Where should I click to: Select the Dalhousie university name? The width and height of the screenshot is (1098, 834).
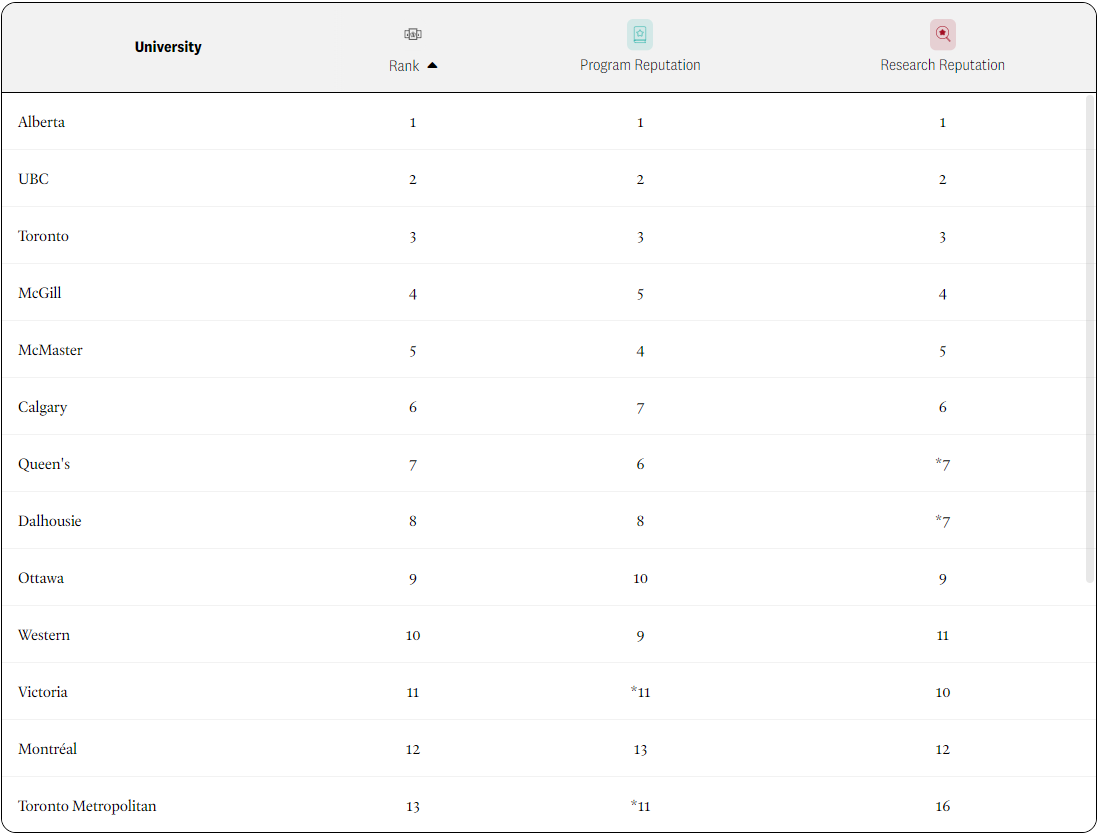[x=50, y=521]
